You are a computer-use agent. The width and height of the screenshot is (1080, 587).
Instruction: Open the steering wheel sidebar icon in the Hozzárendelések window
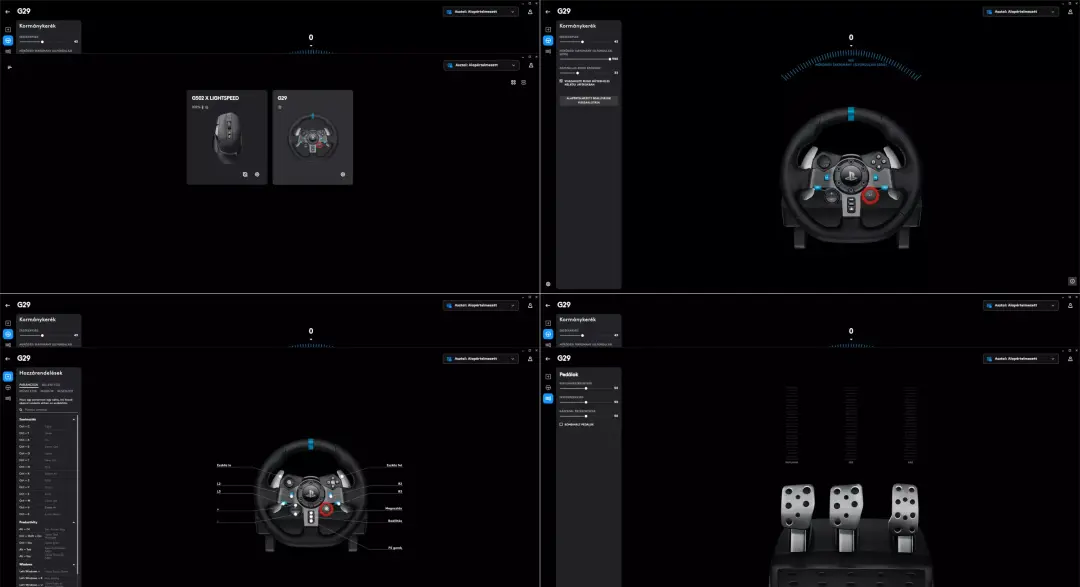point(8,388)
